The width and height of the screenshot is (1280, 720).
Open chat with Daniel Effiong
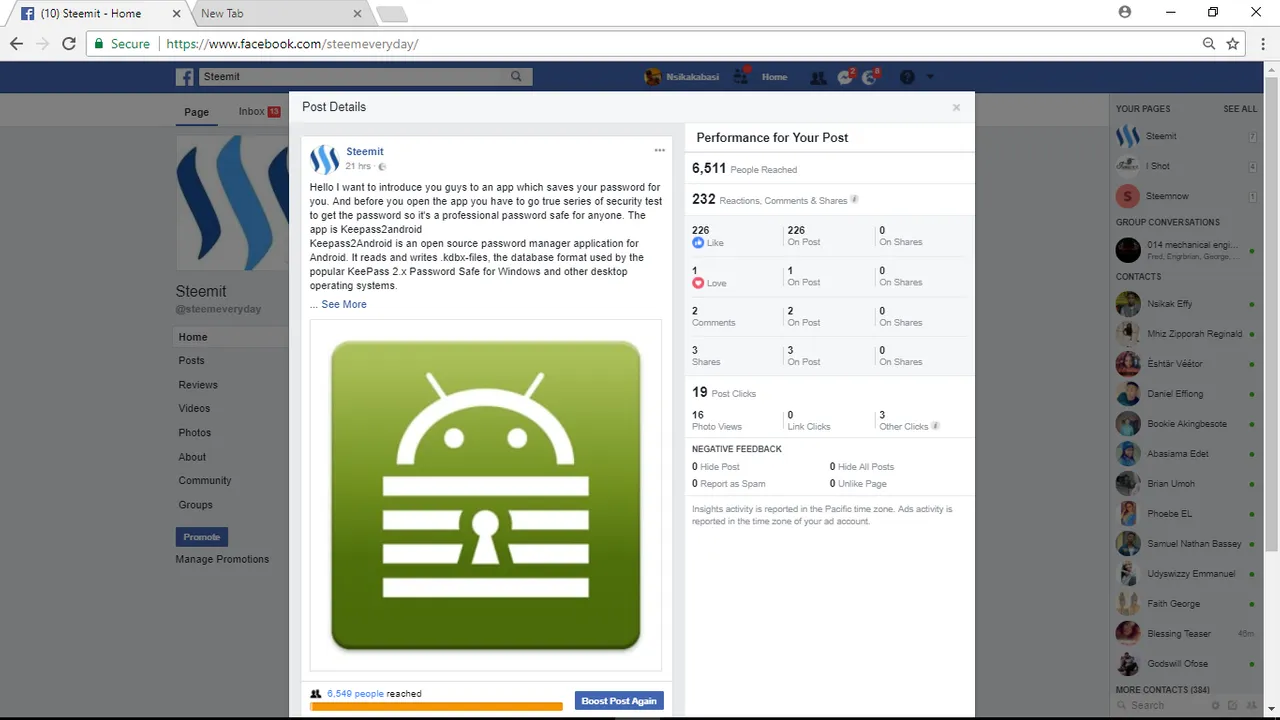pyautogui.click(x=1187, y=394)
